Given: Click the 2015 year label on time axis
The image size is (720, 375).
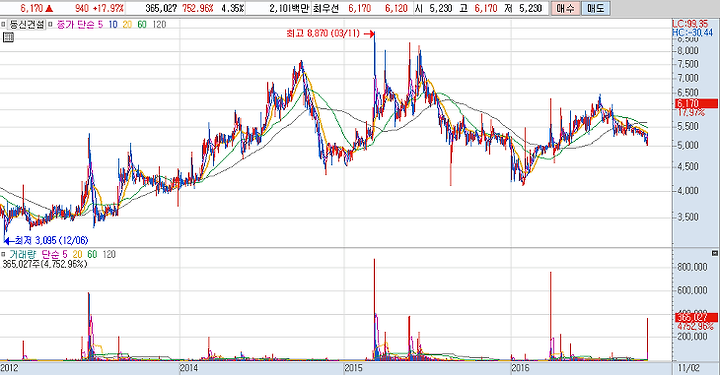Looking at the screenshot, I should (354, 368).
